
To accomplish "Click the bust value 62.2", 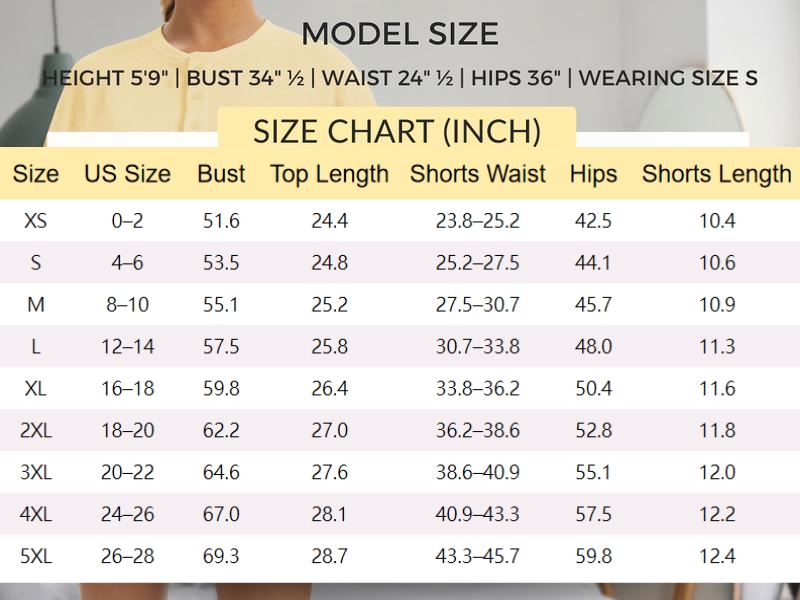I will pos(221,431).
